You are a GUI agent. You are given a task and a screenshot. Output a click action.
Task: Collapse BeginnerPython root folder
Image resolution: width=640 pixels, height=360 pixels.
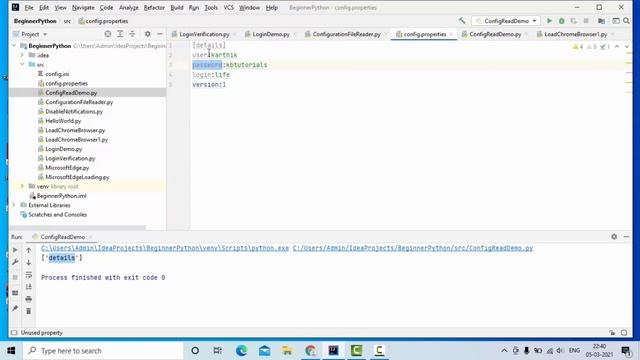click(x=14, y=46)
